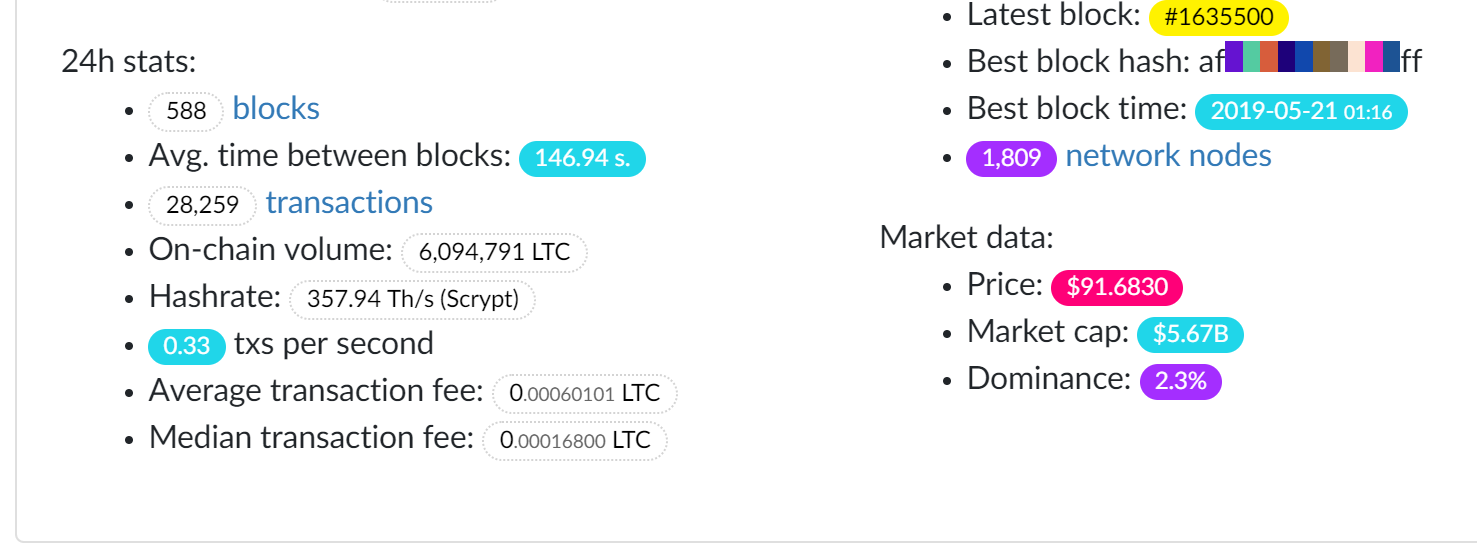The image size is (1477, 549).
Task: Click the $5.67B market cap badge
Action: pyautogui.click(x=1190, y=334)
